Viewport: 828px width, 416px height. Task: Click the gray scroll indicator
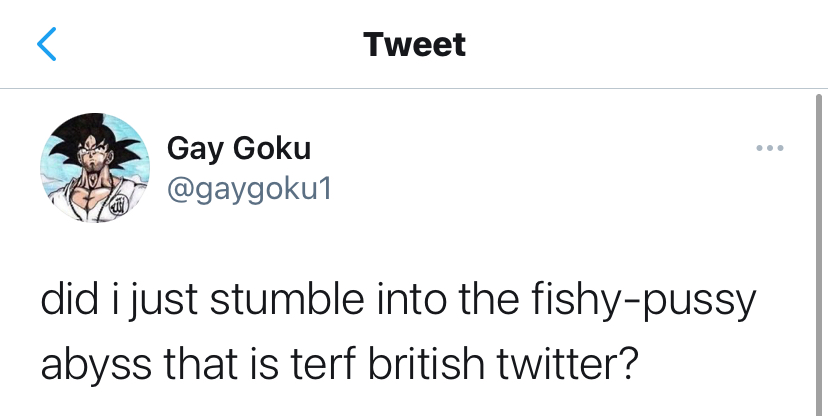[x=819, y=250]
